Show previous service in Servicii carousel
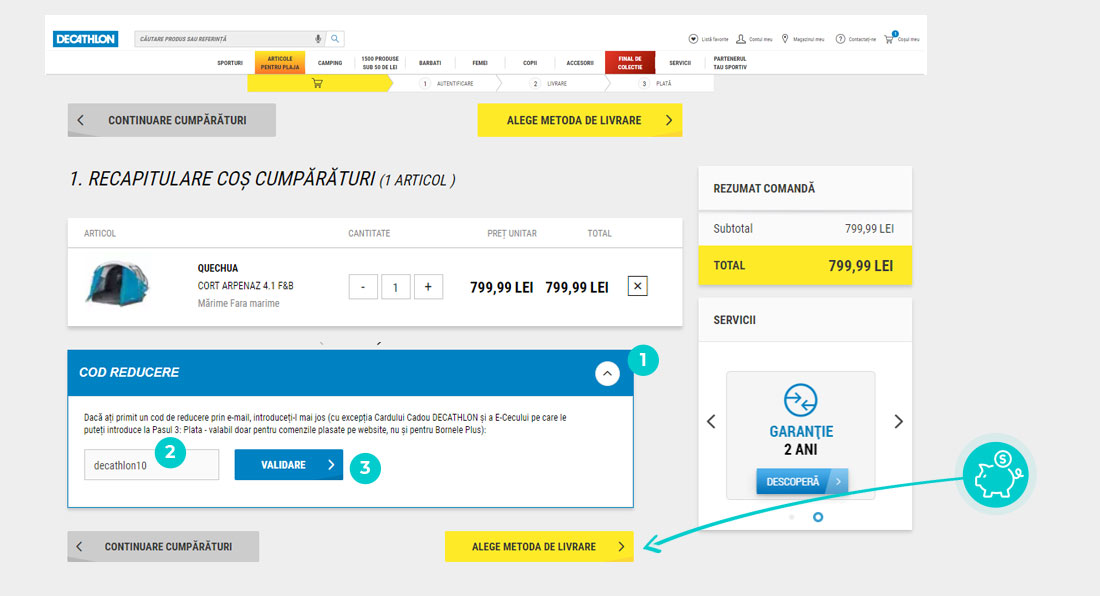This screenshot has width=1100, height=596. click(711, 421)
